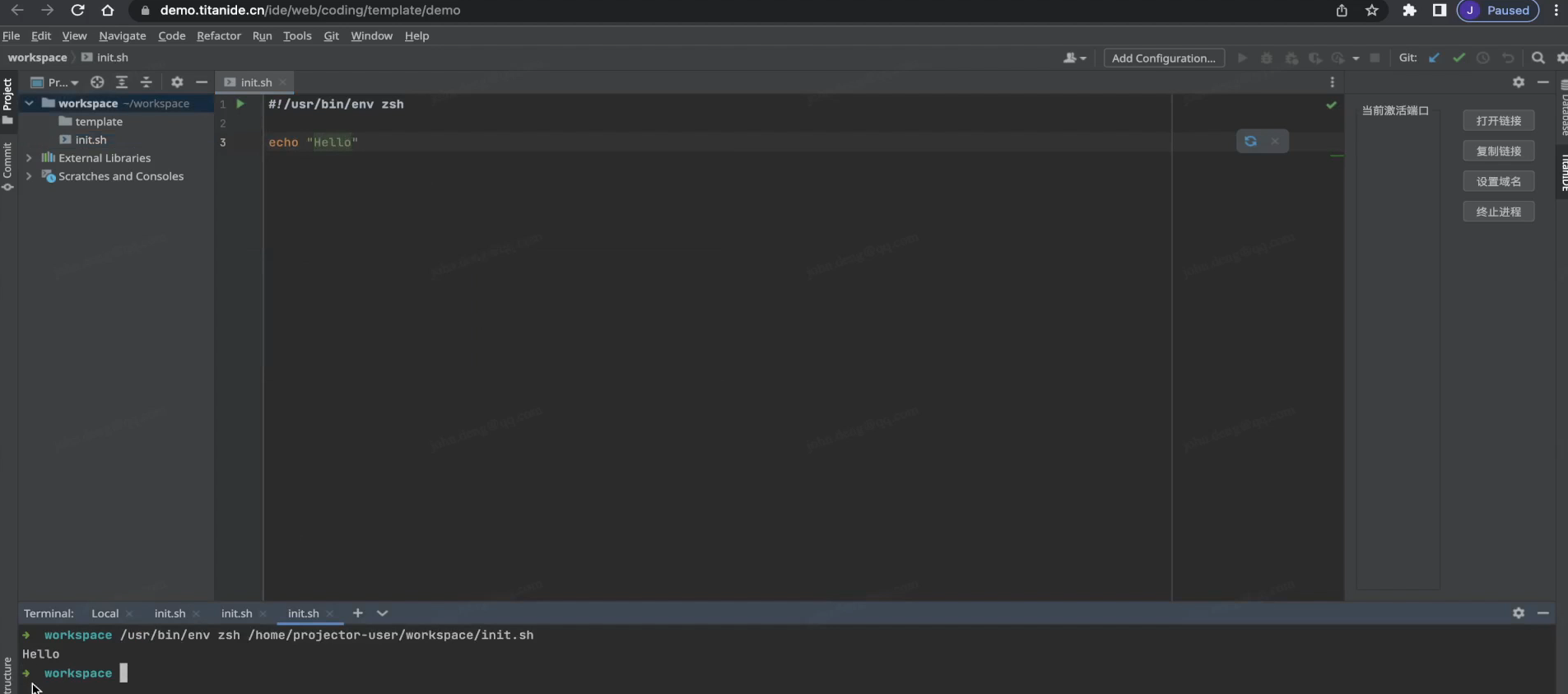Click the Expand All icon in Project toolbar
Screen dimensions: 1568x694
(x=122, y=82)
